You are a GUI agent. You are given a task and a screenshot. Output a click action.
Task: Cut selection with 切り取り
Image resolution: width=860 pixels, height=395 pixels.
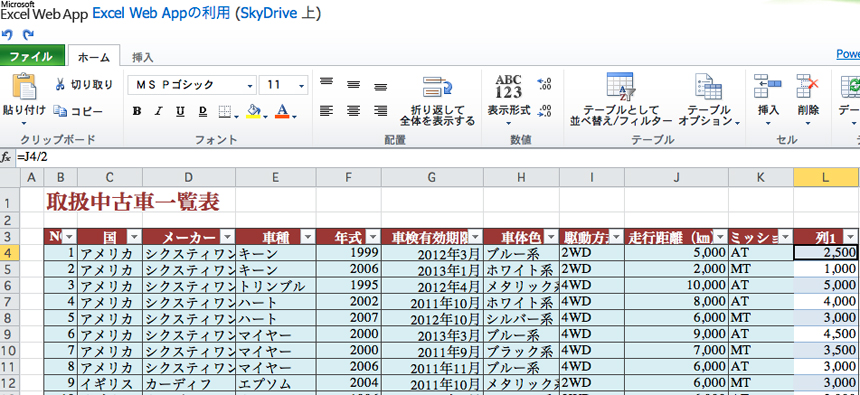pos(84,84)
